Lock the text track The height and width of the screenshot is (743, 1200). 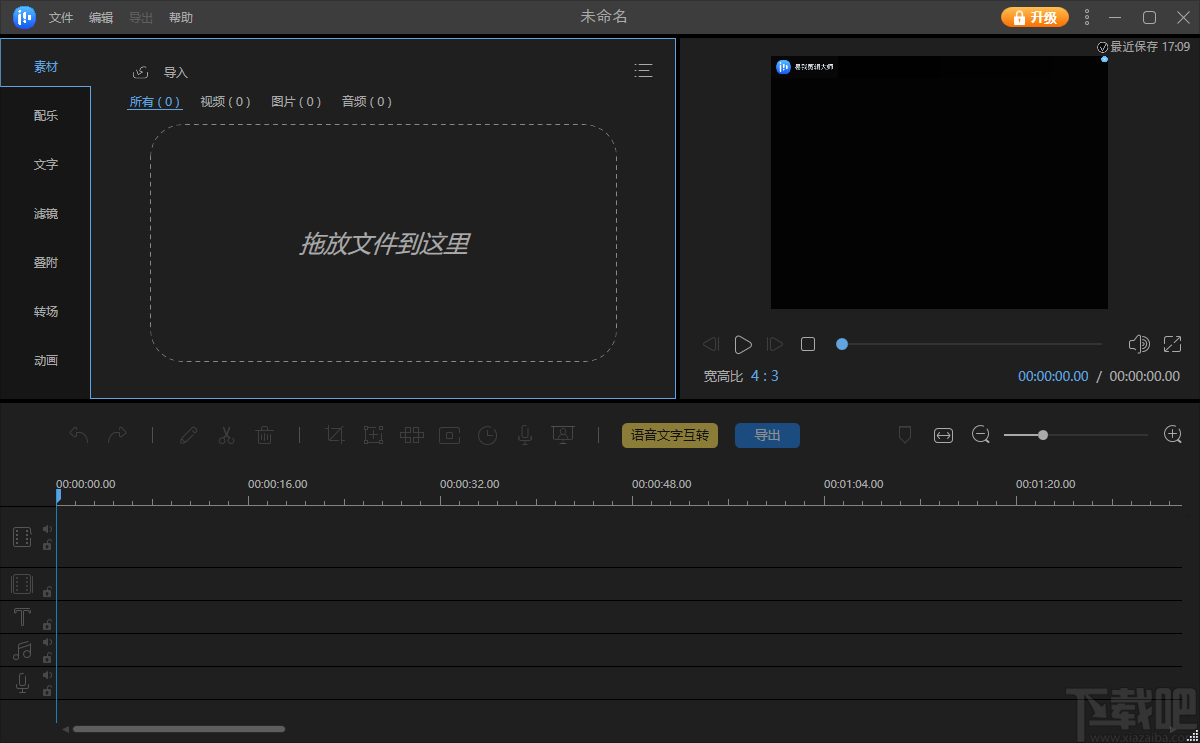pos(47,625)
